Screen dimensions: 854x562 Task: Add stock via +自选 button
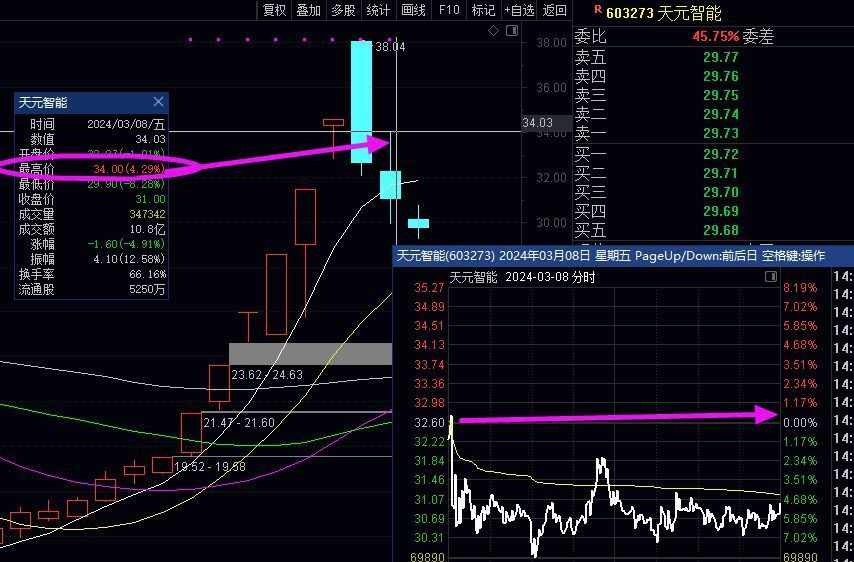coord(518,10)
